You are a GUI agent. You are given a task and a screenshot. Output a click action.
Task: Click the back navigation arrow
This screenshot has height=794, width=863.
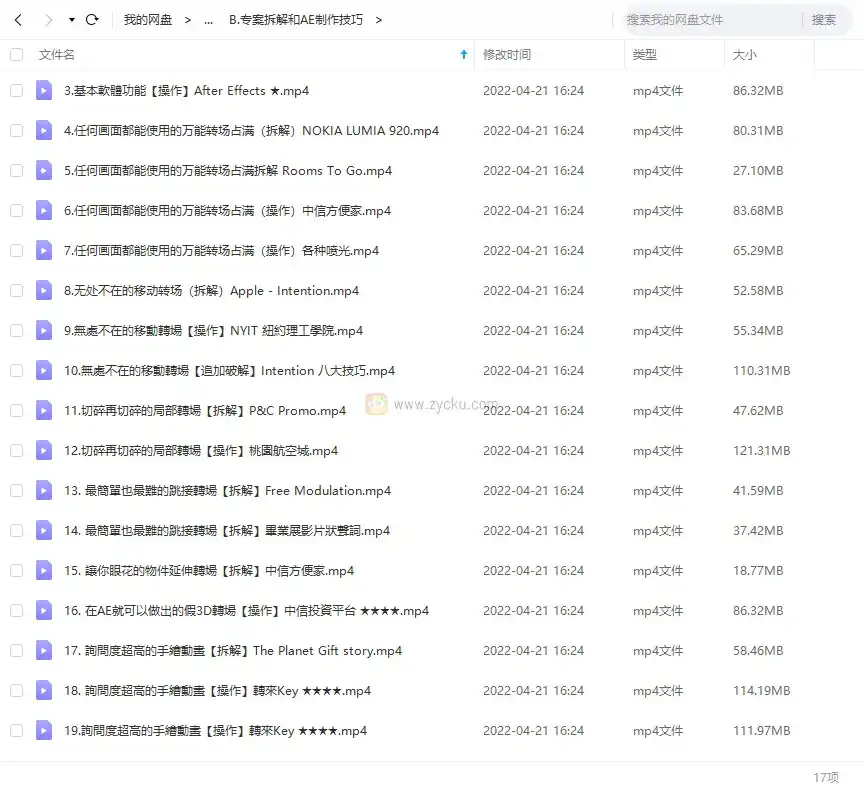coord(19,20)
